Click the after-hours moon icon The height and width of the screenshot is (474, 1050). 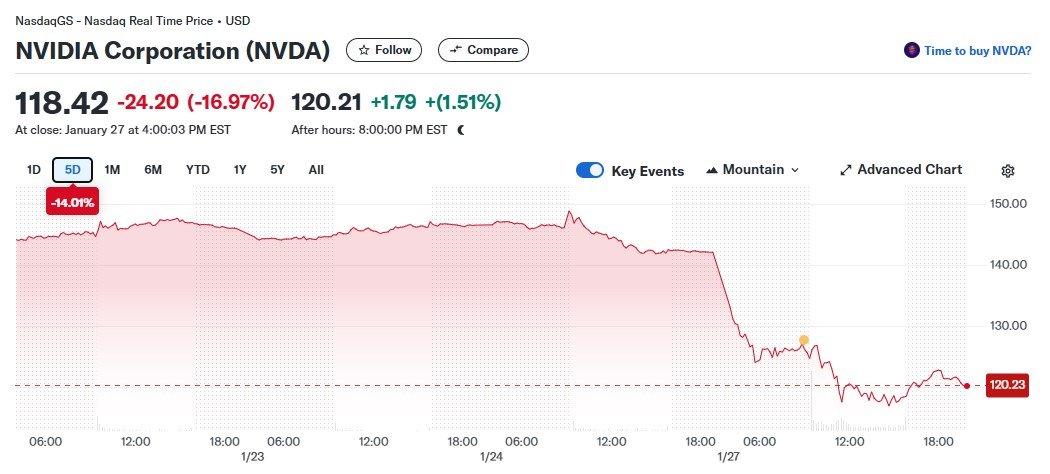(x=461, y=130)
